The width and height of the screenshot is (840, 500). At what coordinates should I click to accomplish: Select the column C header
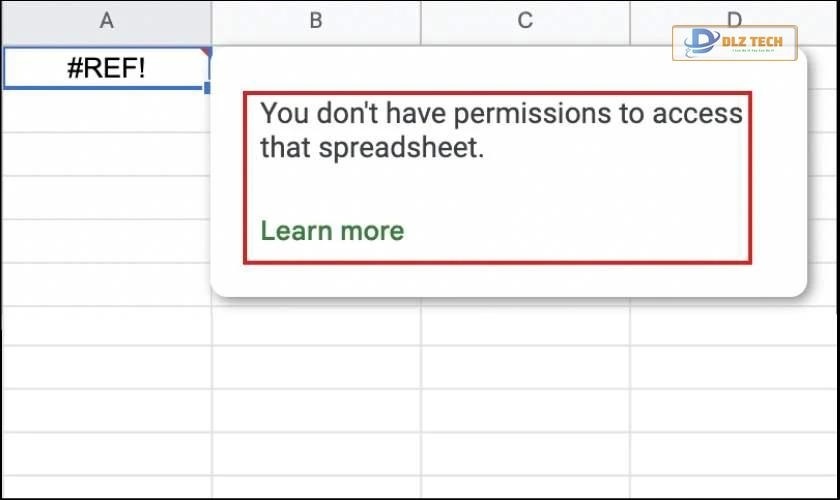pos(525,20)
